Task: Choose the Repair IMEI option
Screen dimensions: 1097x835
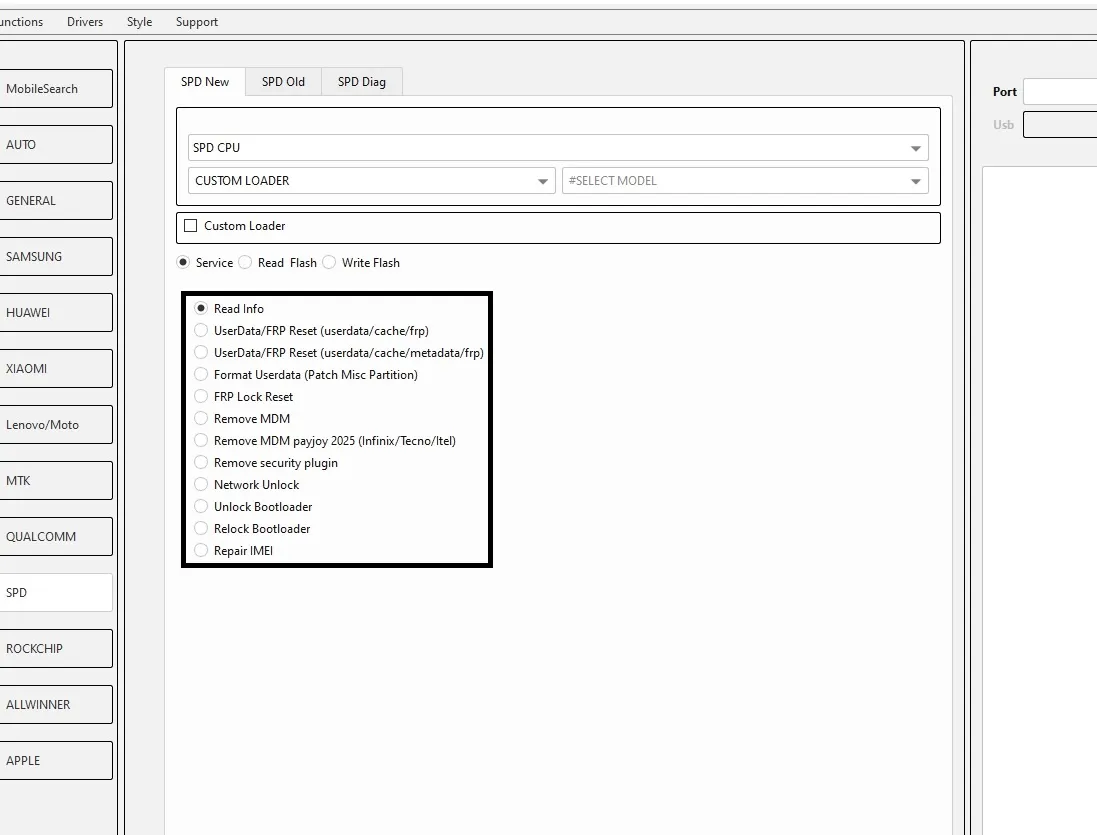Action: pos(202,551)
